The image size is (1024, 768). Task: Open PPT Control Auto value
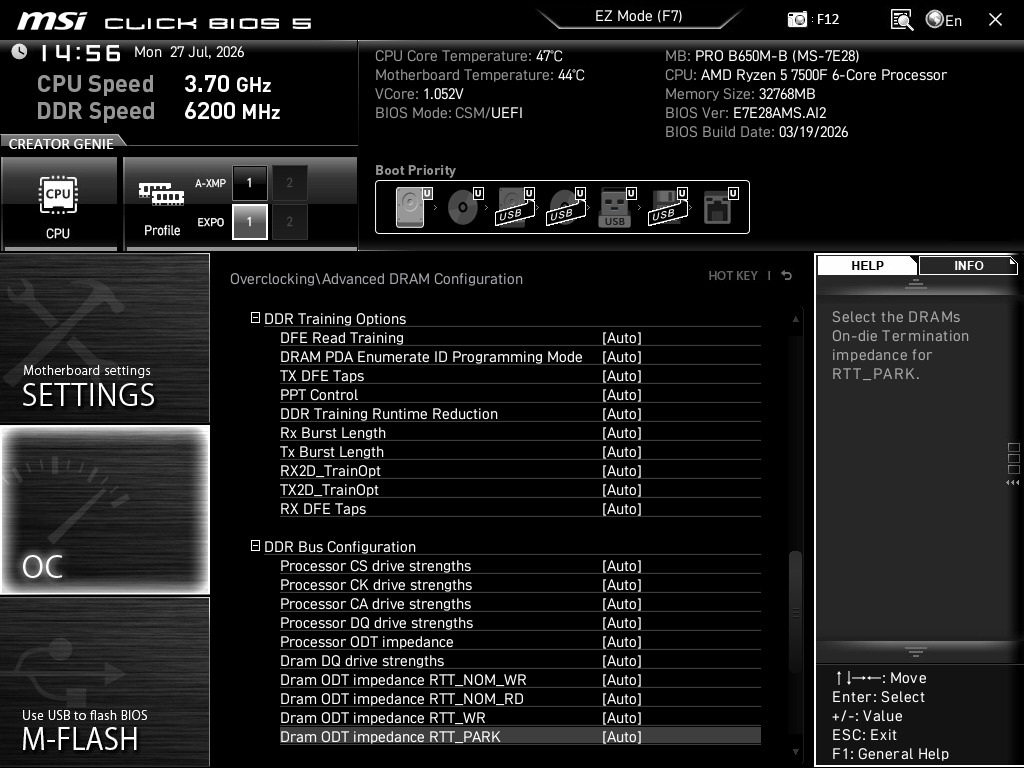622,394
